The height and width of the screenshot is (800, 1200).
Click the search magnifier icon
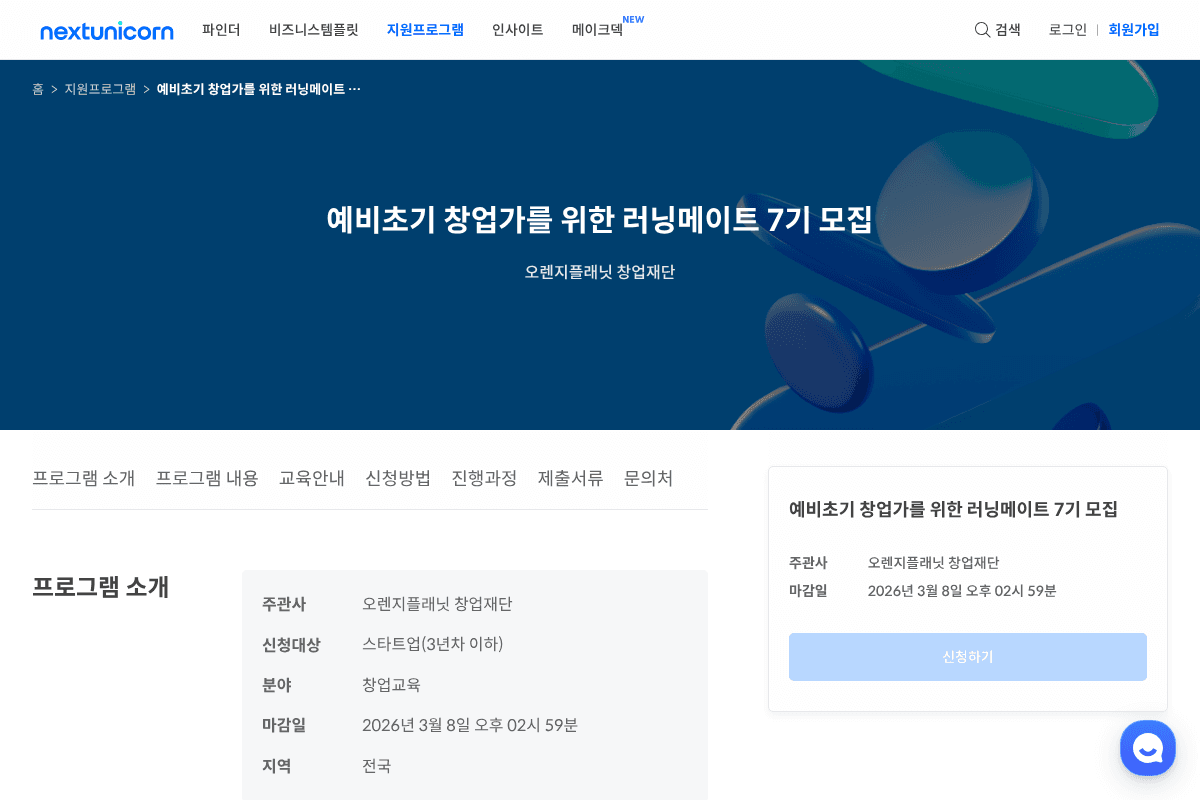click(x=982, y=30)
